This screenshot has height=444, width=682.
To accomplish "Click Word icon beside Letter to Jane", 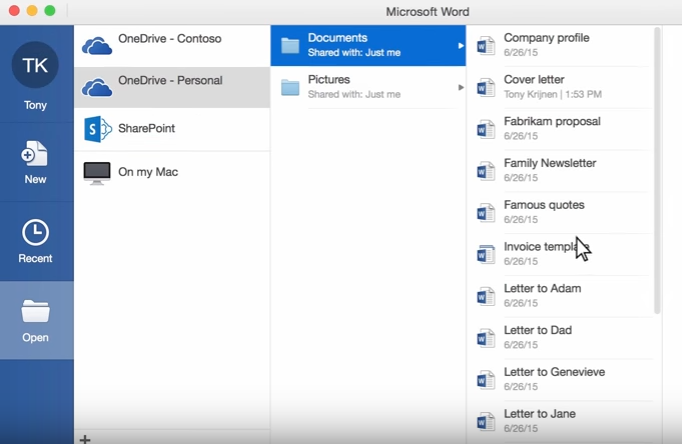I will (485, 421).
